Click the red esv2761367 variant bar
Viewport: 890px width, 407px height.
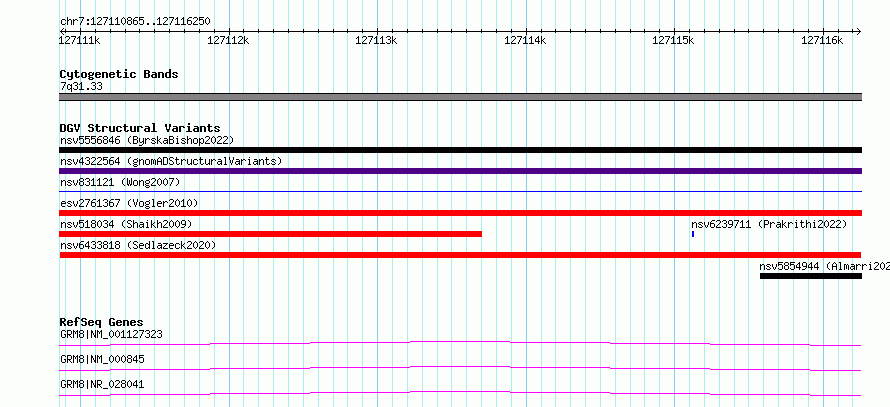pos(460,213)
